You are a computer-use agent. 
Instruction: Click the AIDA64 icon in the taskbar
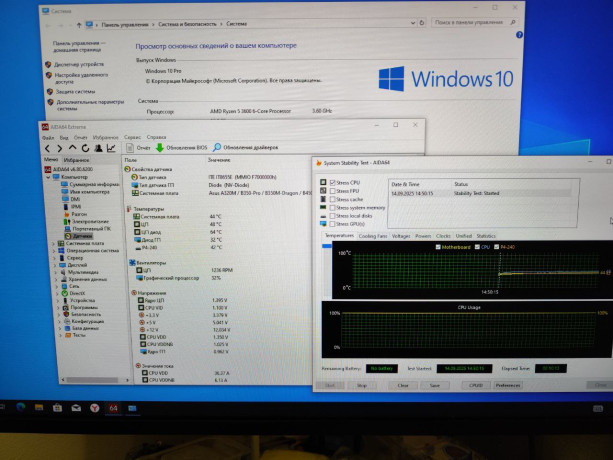(114, 410)
